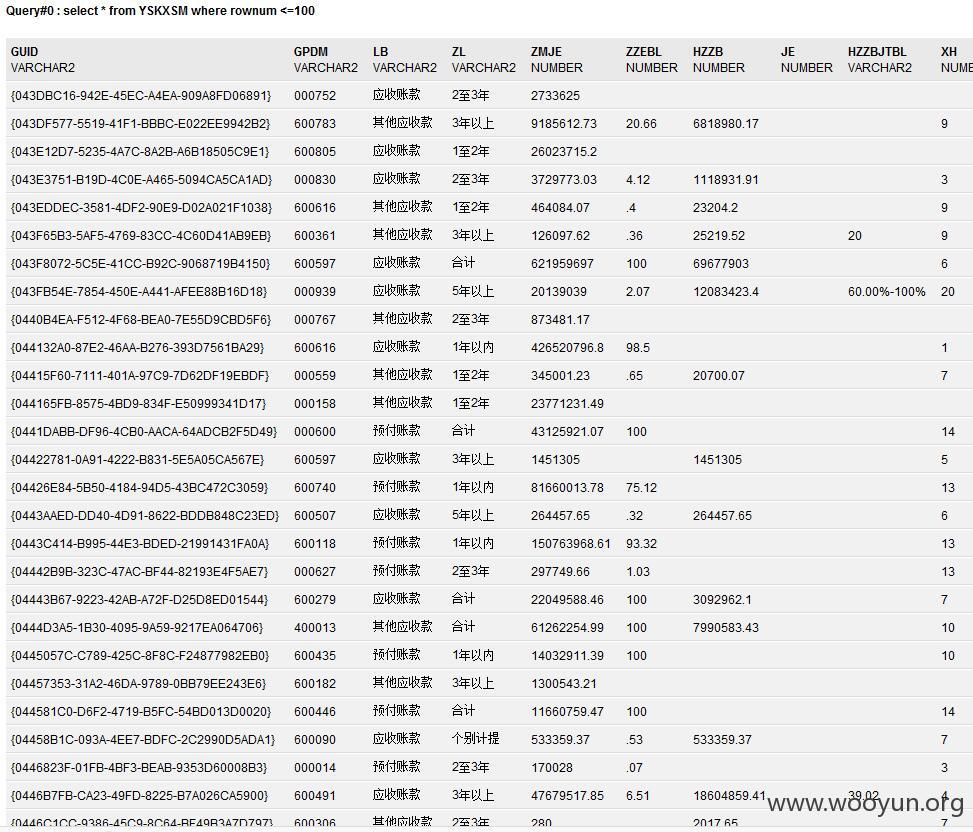The image size is (973, 832).
Task: Click ZZEBL value 98.5
Action: tap(637, 347)
